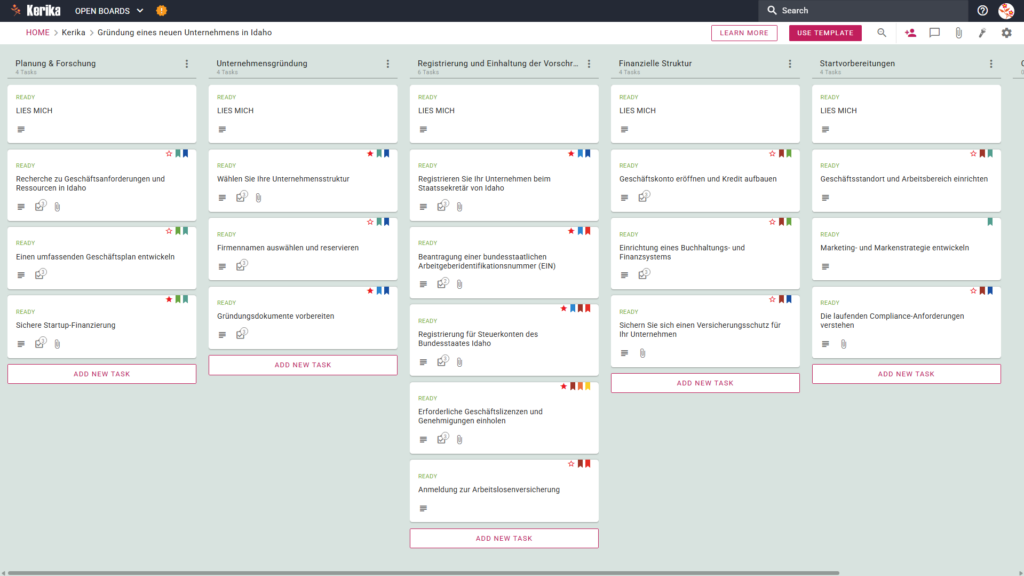
Task: Open checklist icon on Firmennamen auswählen card
Action: (242, 265)
